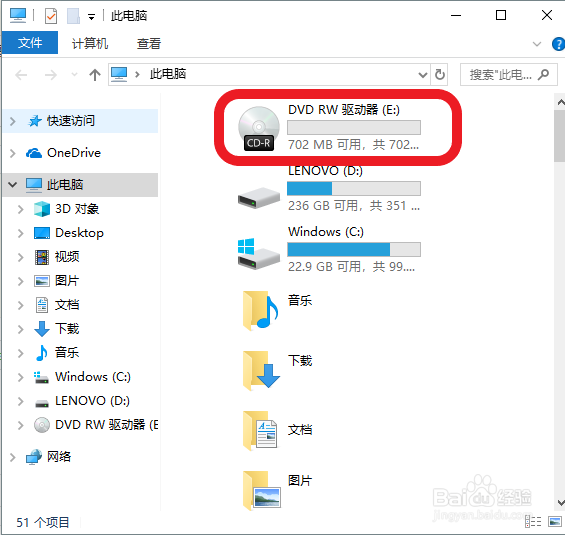The height and width of the screenshot is (535, 565).
Task: Select 快速访问 in the navigation pane
Action: pyautogui.click(x=71, y=121)
